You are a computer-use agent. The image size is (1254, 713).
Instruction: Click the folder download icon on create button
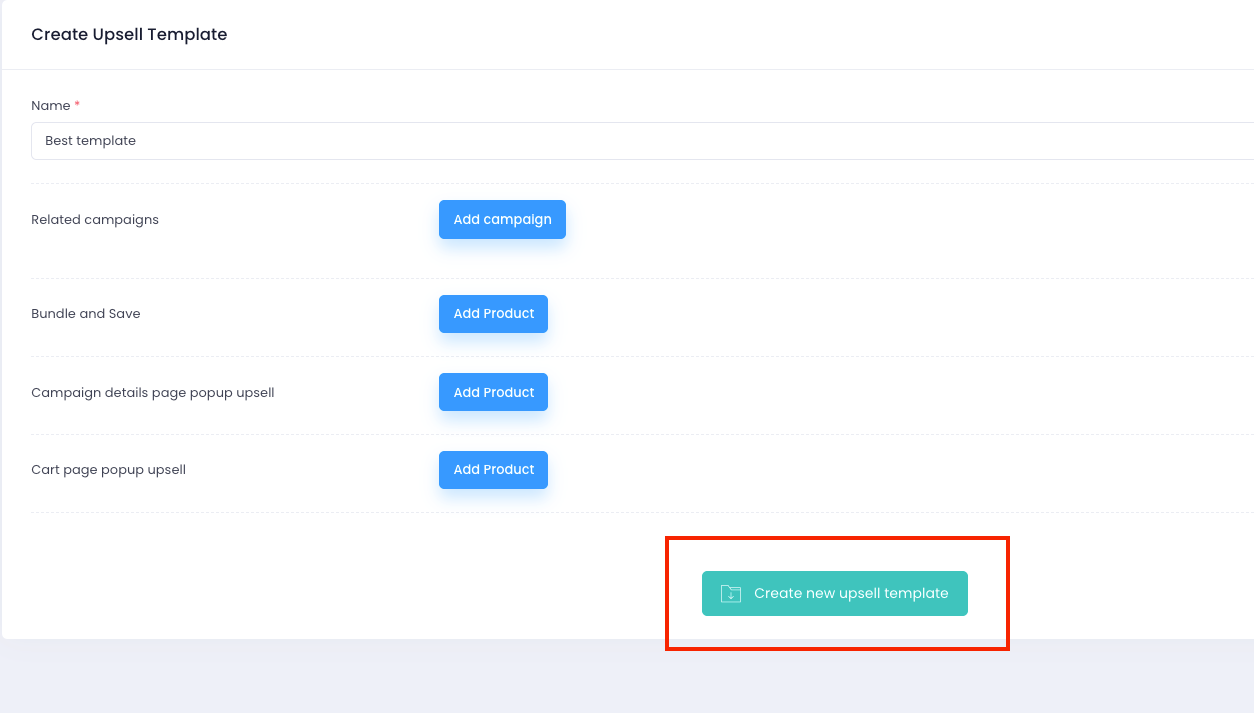pyautogui.click(x=731, y=593)
